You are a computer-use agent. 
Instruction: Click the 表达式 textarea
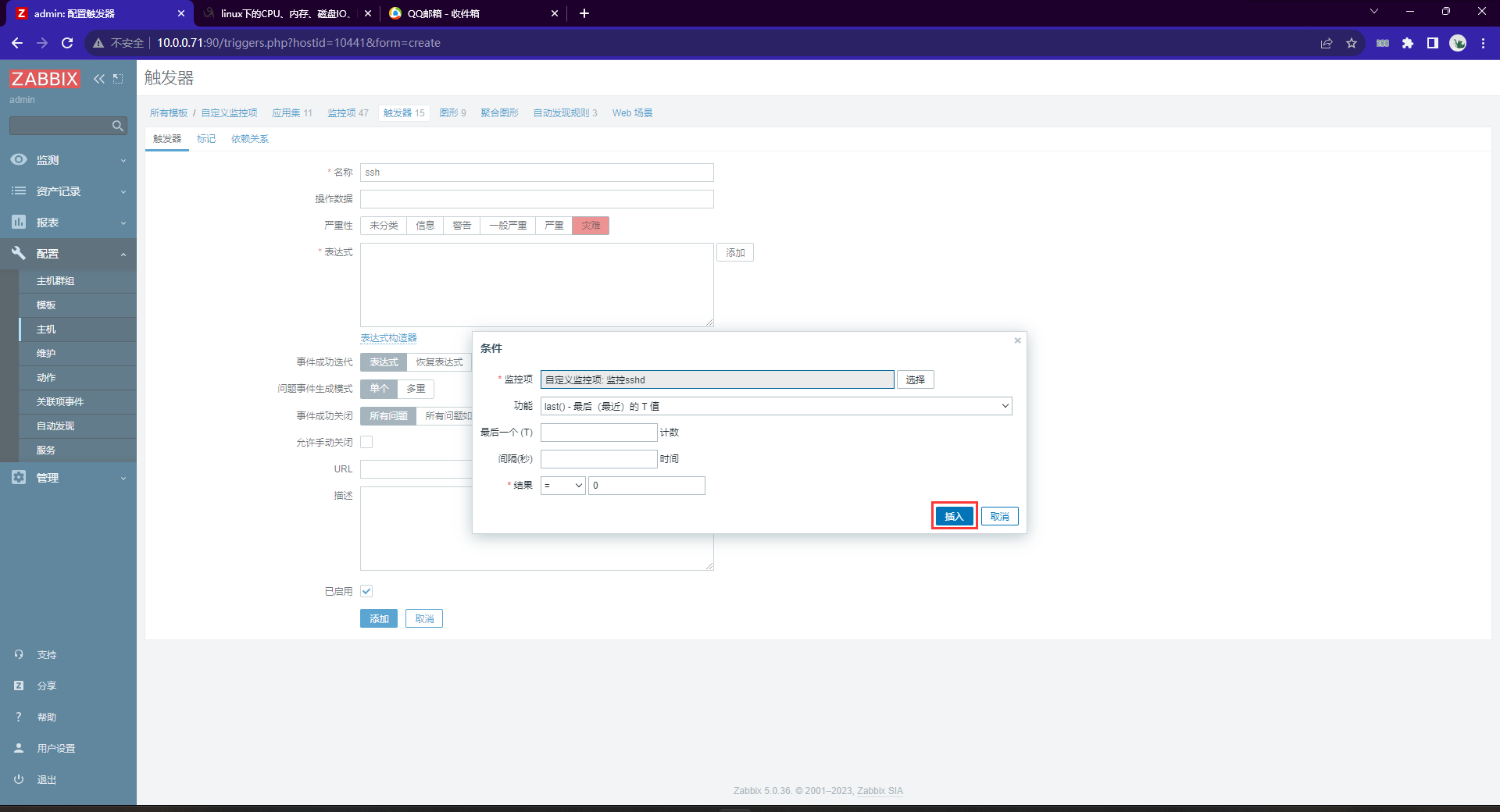point(537,285)
